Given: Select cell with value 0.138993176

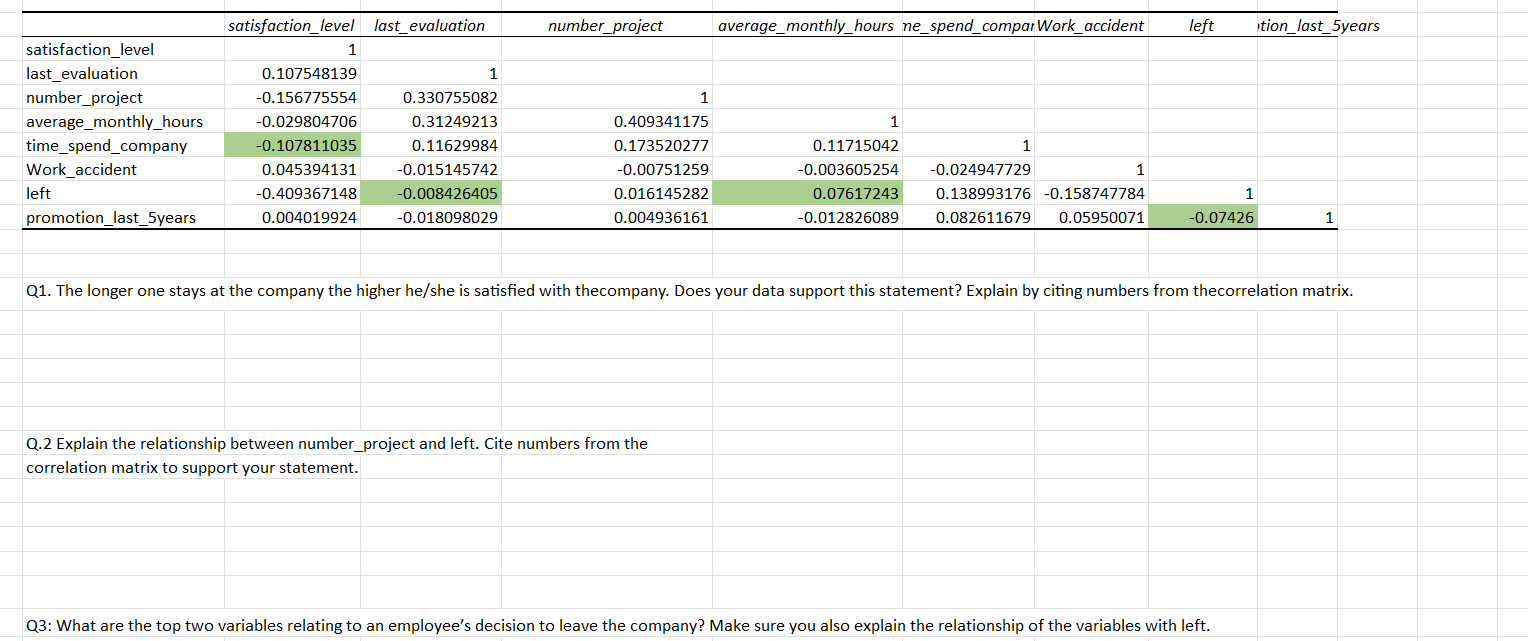Looking at the screenshot, I should (968, 193).
